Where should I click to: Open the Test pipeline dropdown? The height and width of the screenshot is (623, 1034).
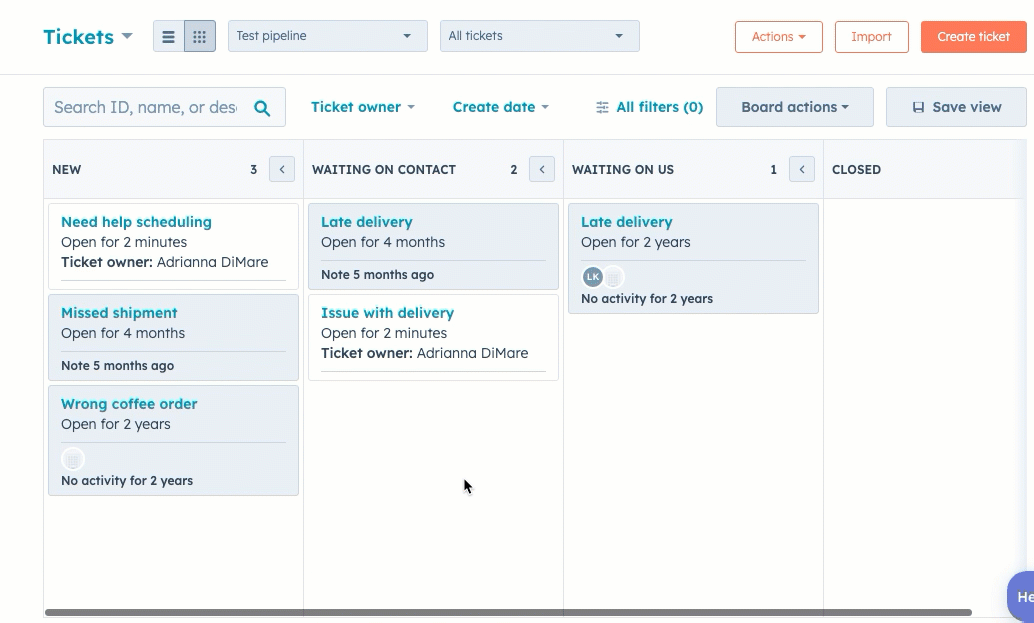328,36
